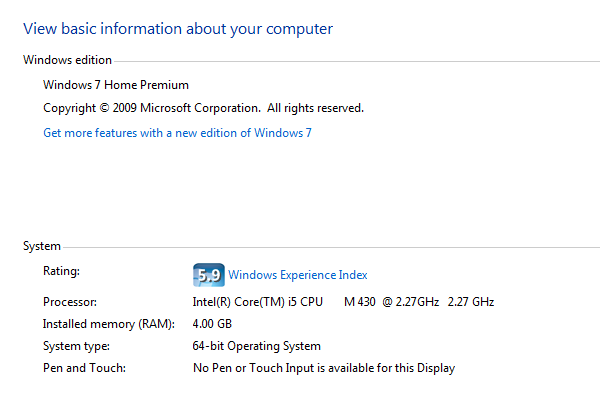
Task: Select the Intel(R) Core(TM) i5 CPU text
Action: 258,302
